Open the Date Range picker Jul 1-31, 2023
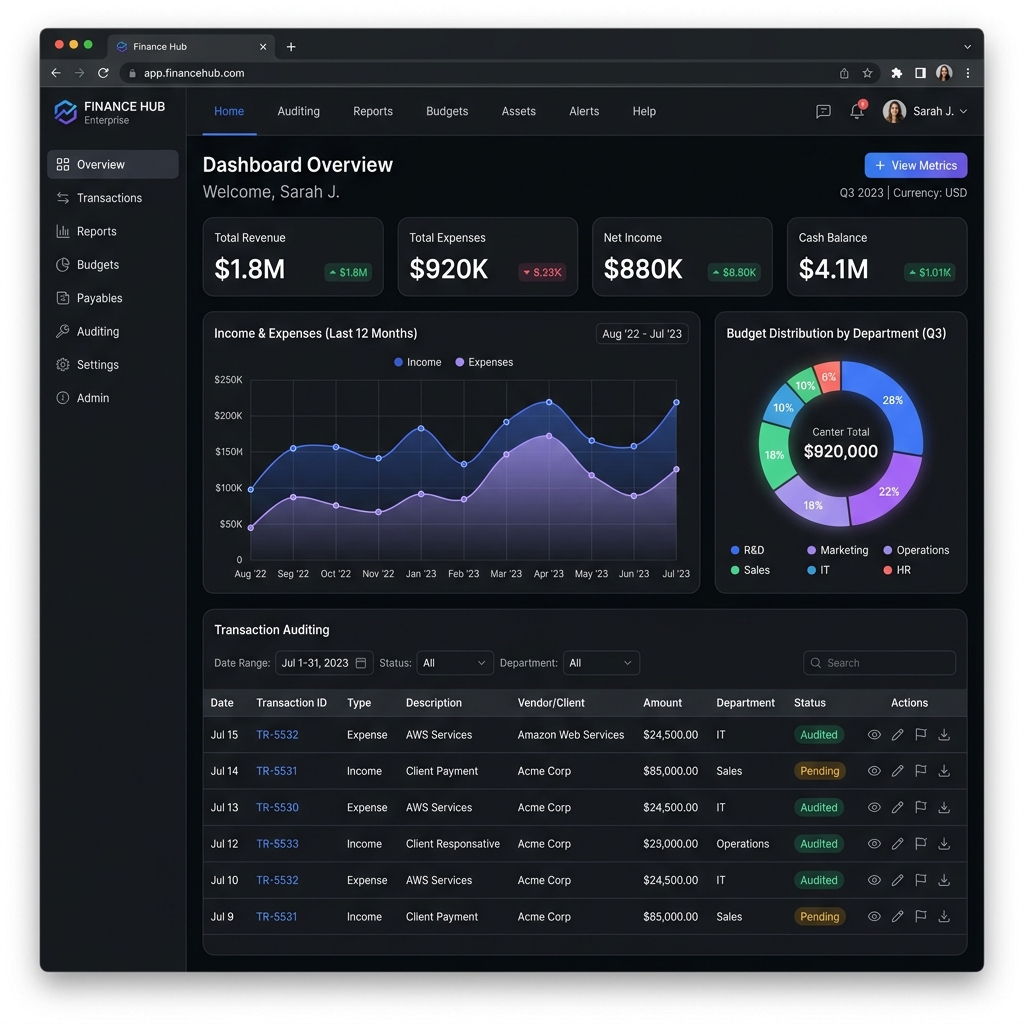The height and width of the screenshot is (1024, 1024). click(324, 663)
